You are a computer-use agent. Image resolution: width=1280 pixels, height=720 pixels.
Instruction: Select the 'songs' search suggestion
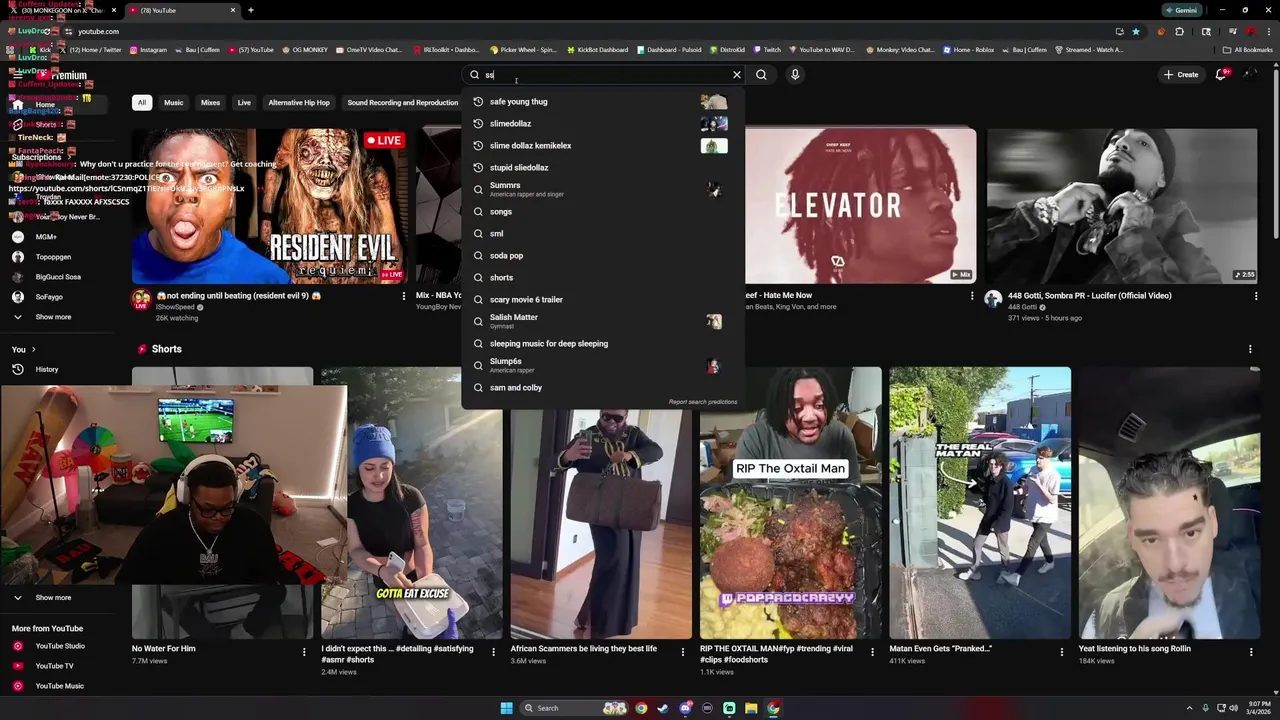tap(601, 211)
